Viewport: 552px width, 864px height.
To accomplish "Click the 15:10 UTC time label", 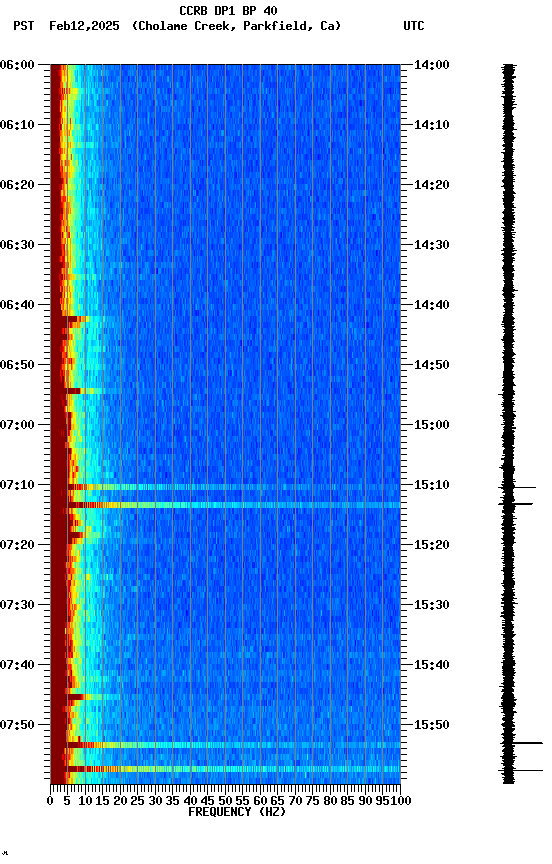I will pyautogui.click(x=432, y=485).
